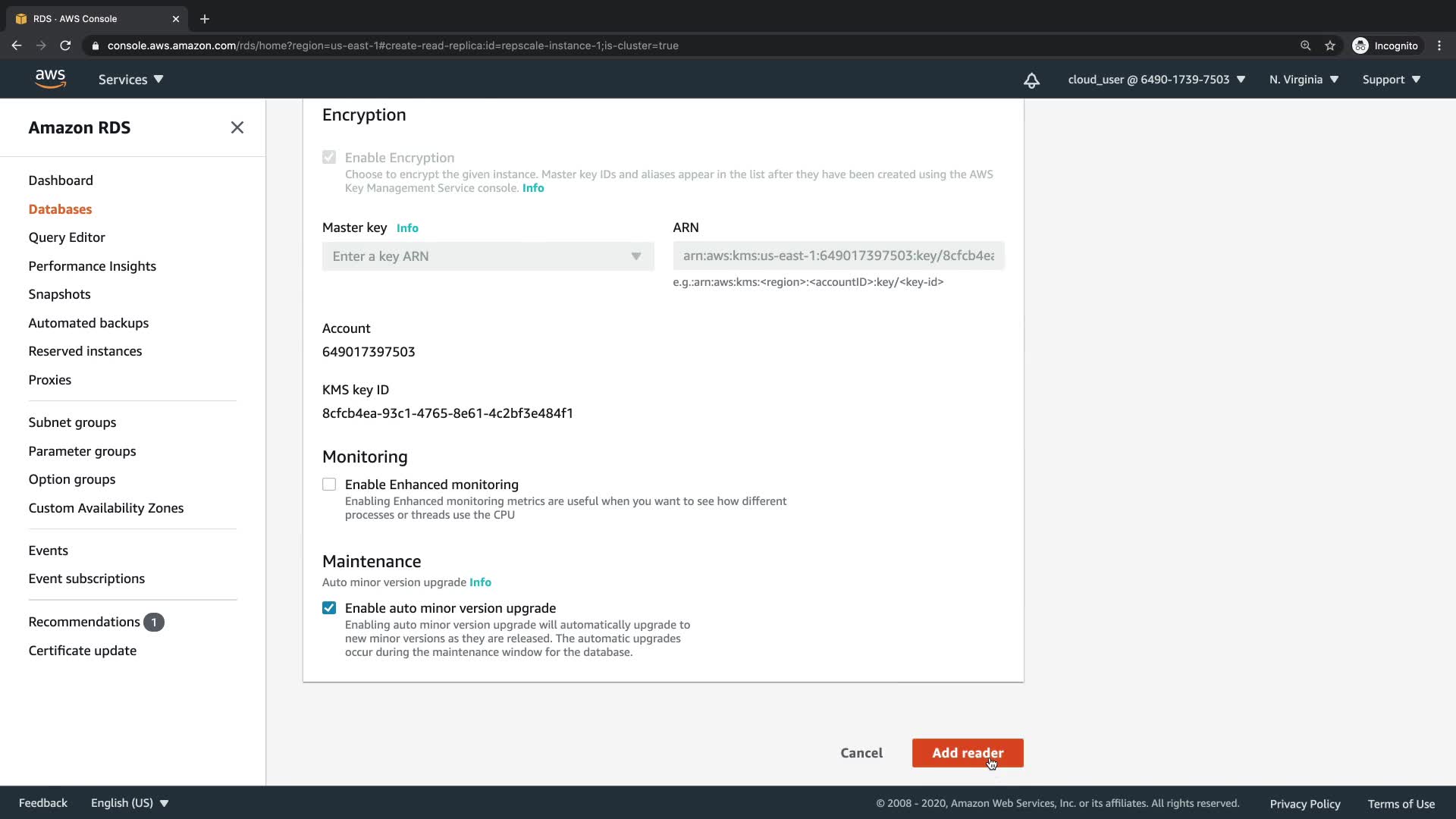Open Snapshots in the sidebar
This screenshot has width=1456, height=819.
(x=59, y=294)
